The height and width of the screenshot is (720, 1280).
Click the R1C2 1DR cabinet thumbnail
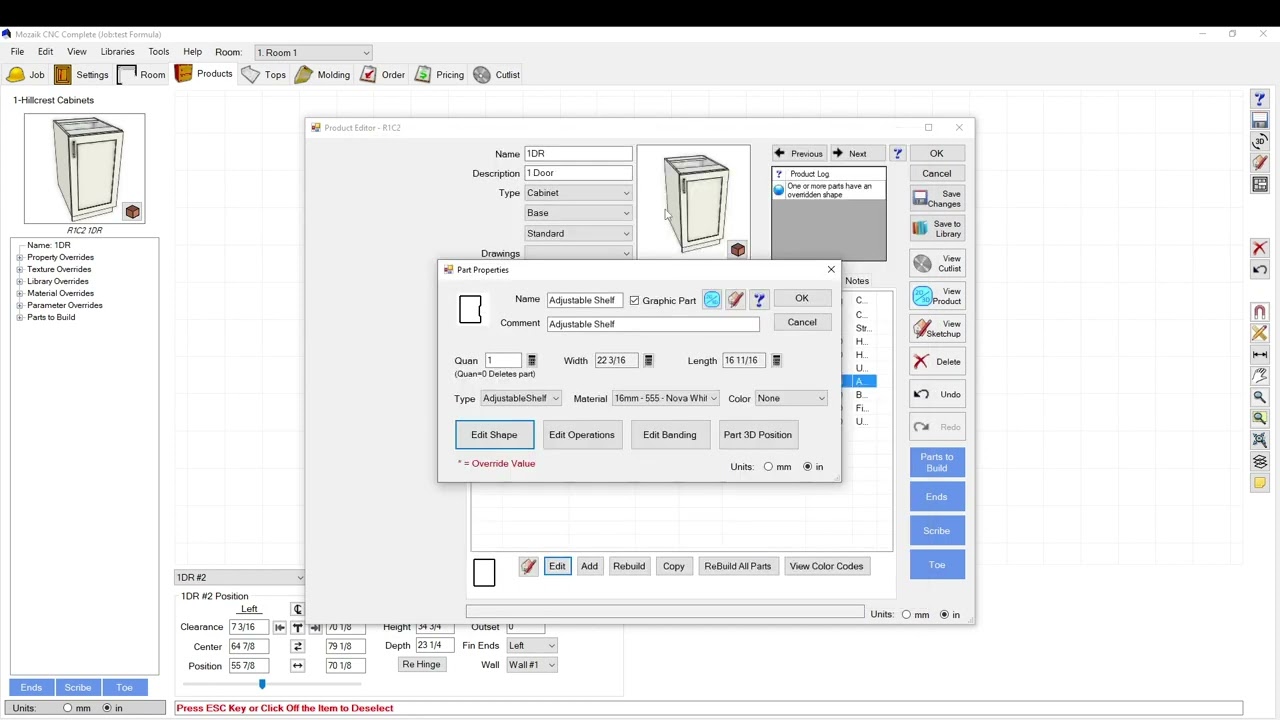pyautogui.click(x=84, y=168)
